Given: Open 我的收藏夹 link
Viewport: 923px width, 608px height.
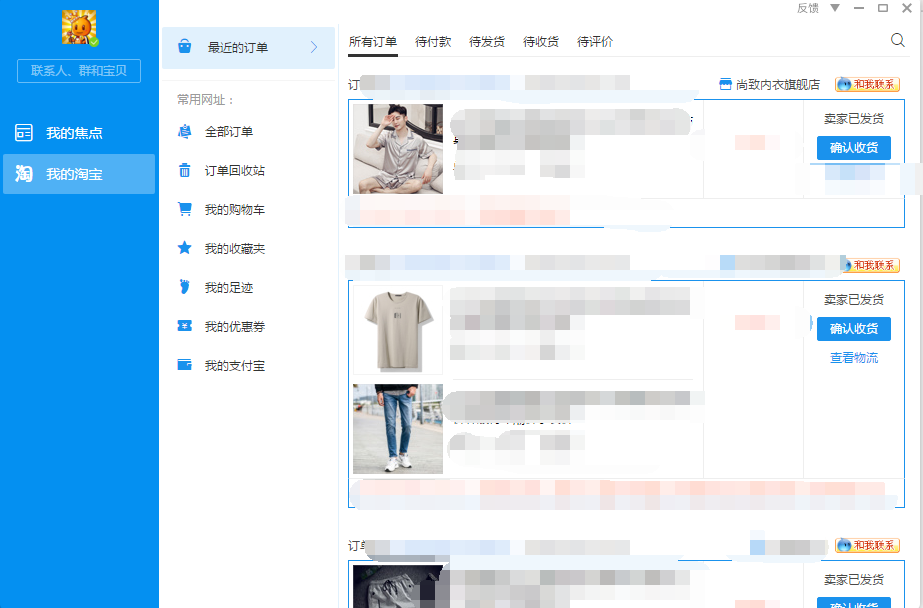Looking at the screenshot, I should 234,249.
